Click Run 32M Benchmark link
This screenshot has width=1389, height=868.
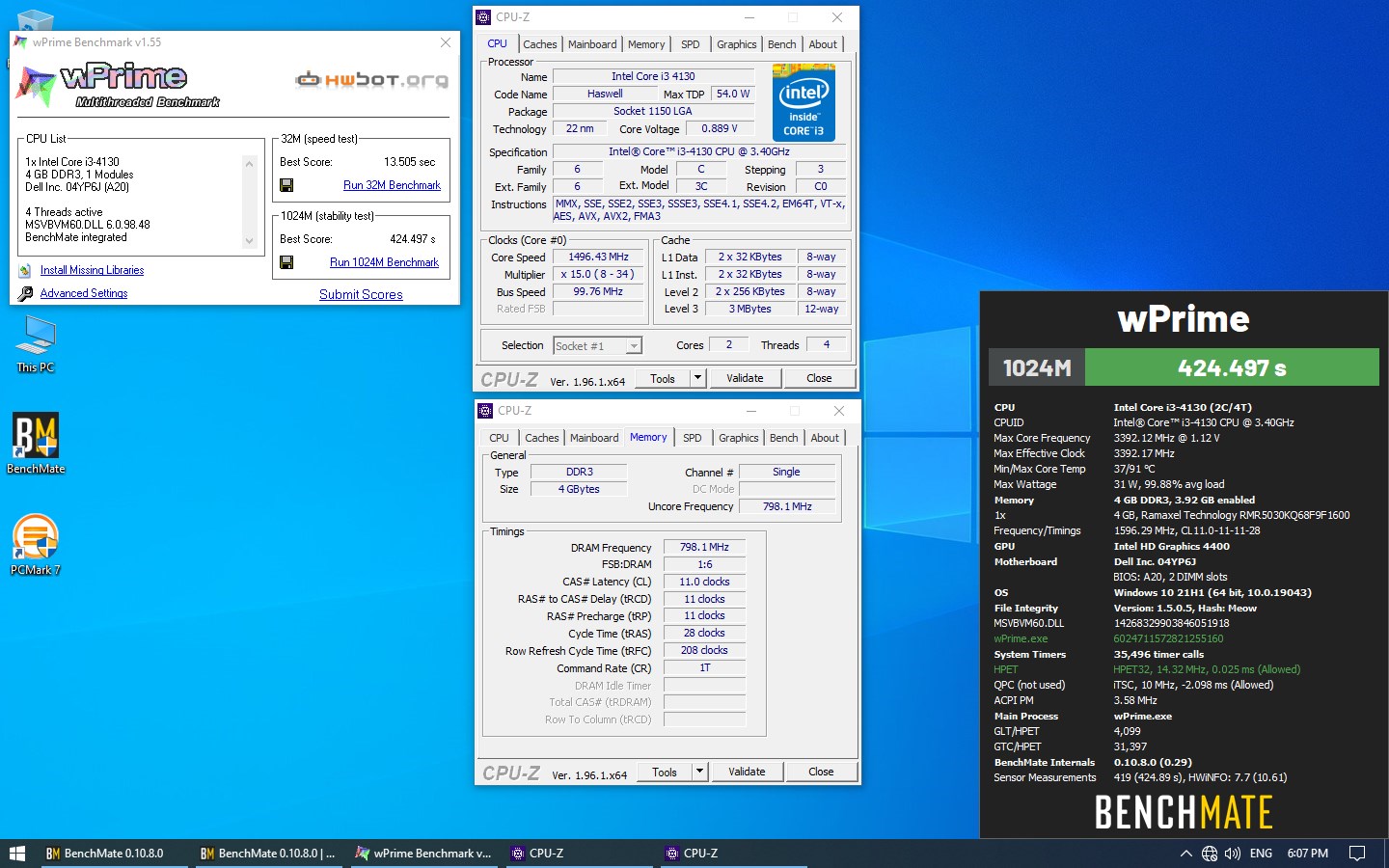point(392,185)
